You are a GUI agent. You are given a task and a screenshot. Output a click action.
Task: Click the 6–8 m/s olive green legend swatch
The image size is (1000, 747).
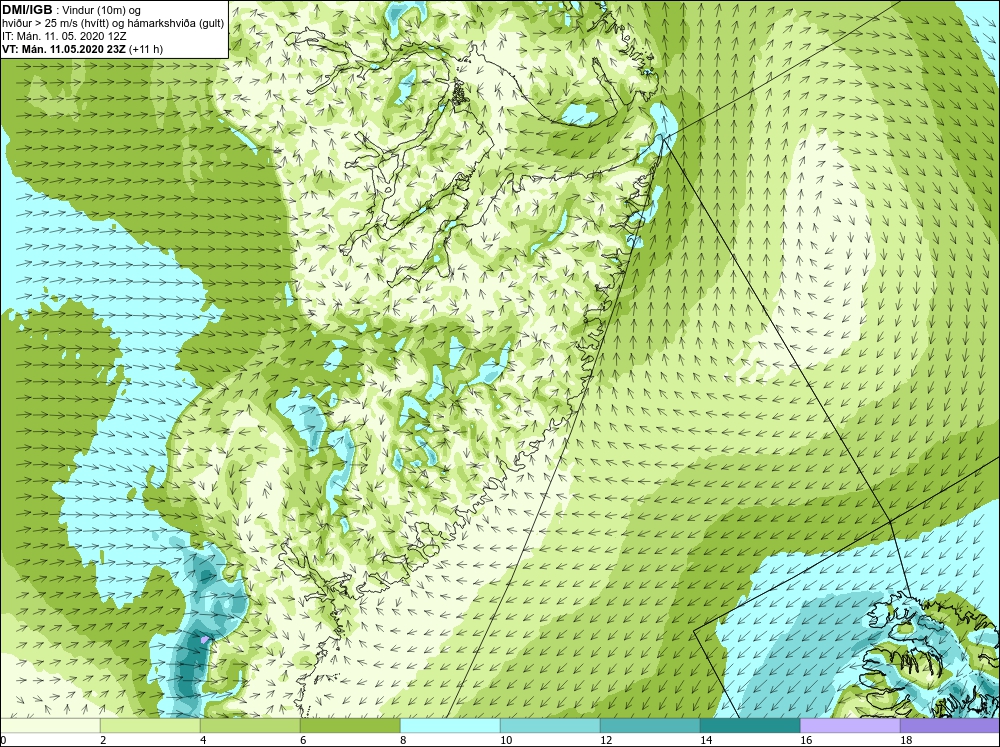click(x=350, y=726)
